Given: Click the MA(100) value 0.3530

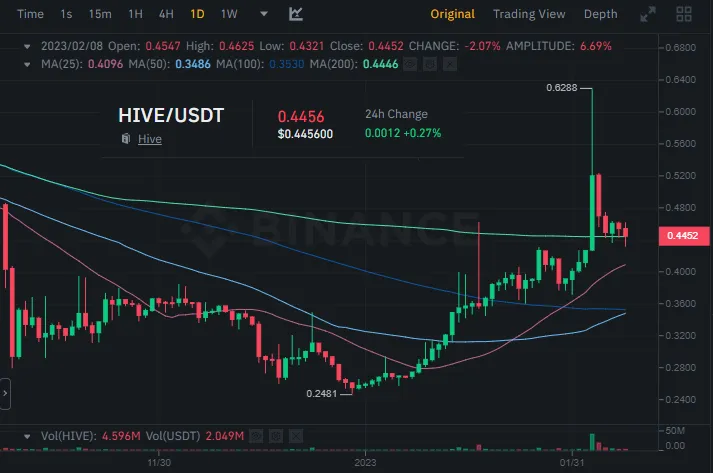Looking at the screenshot, I should (x=286, y=64).
